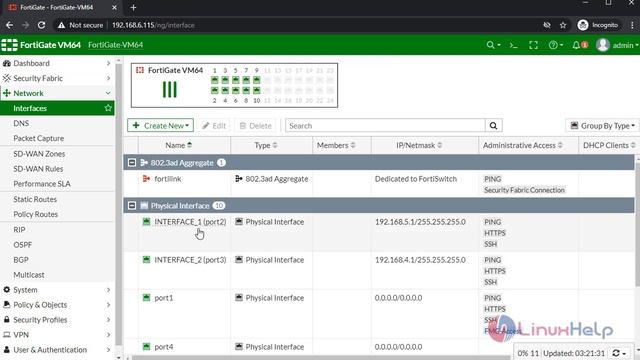Toggle fullscreen mode icon in header

coord(533,45)
